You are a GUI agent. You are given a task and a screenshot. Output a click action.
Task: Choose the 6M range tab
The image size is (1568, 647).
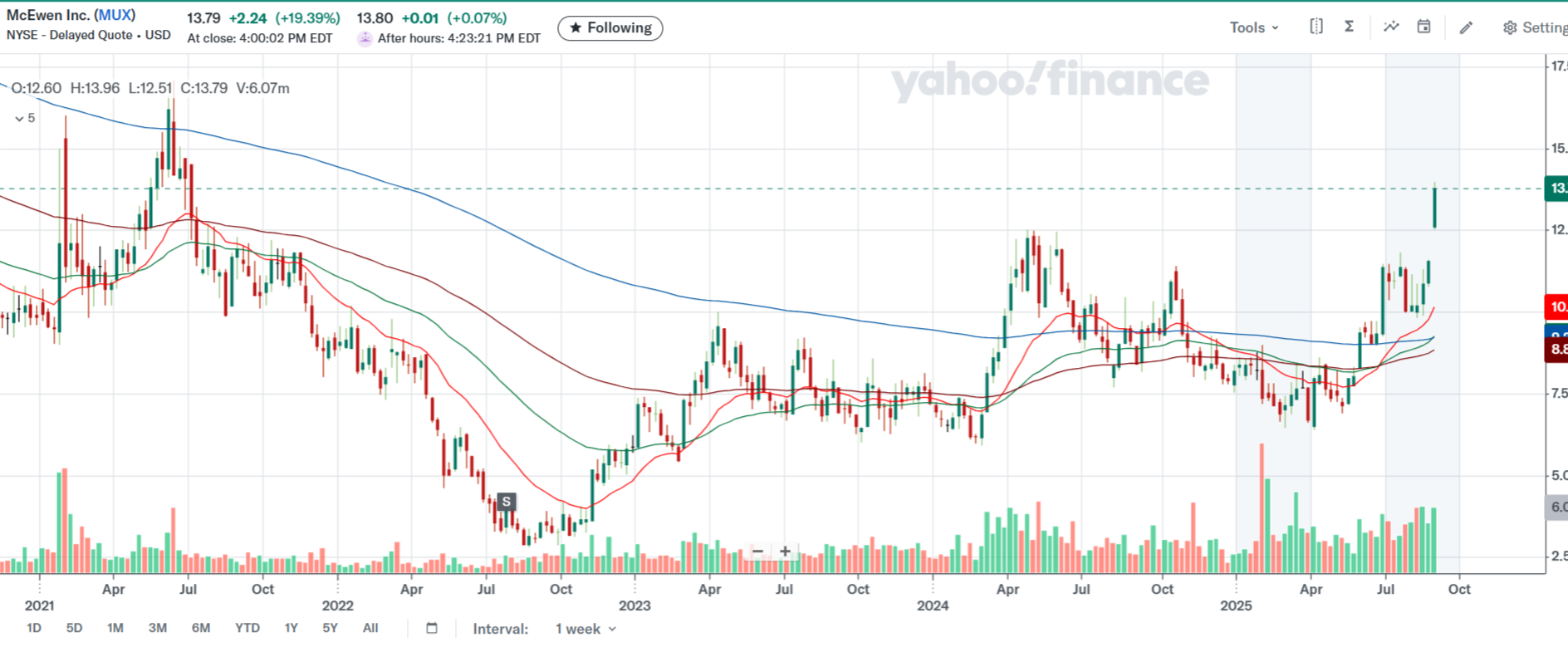(x=201, y=628)
